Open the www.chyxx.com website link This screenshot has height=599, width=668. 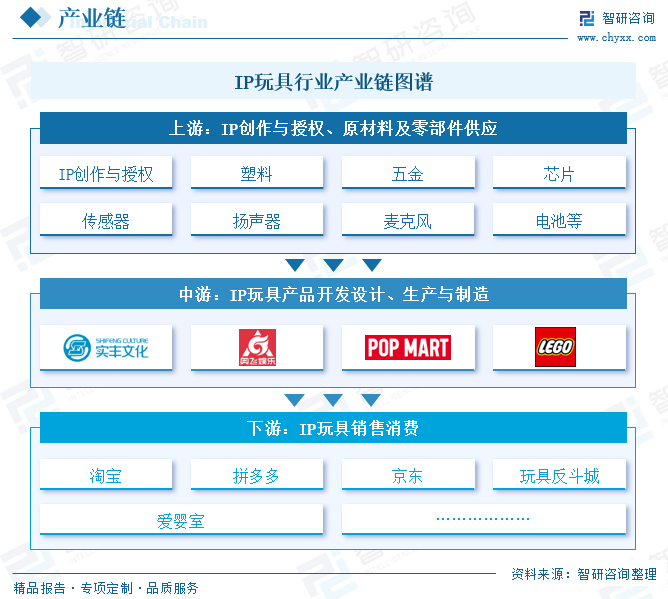pos(616,38)
